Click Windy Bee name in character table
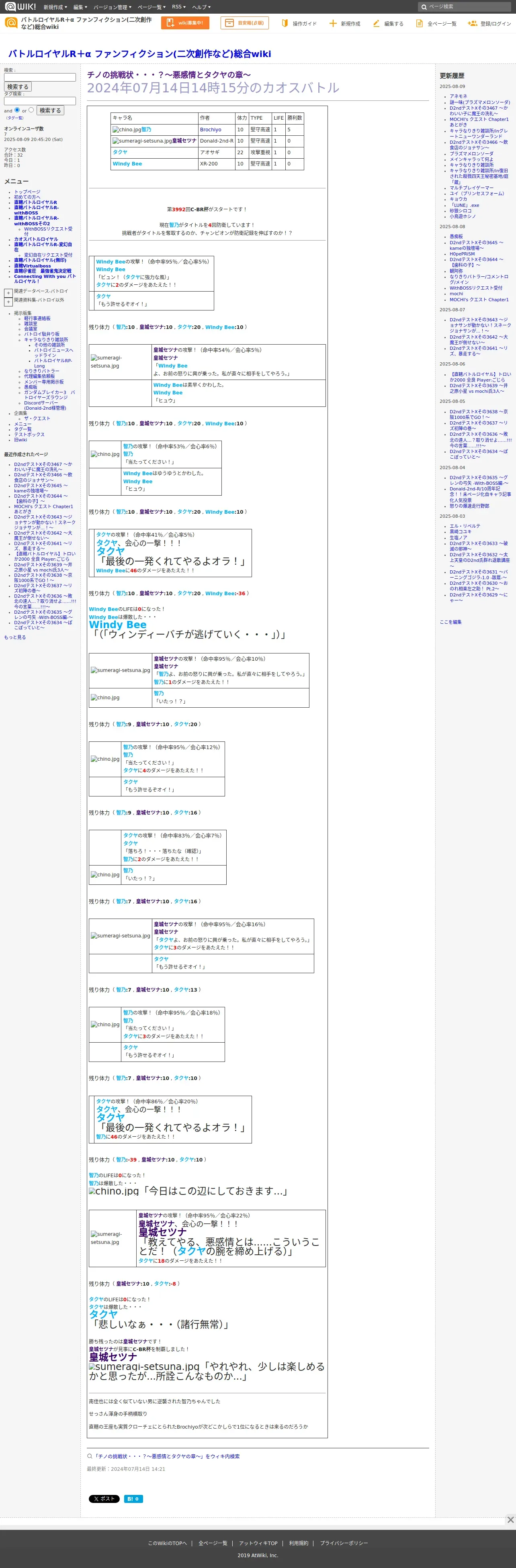The image size is (516, 1568). click(127, 164)
